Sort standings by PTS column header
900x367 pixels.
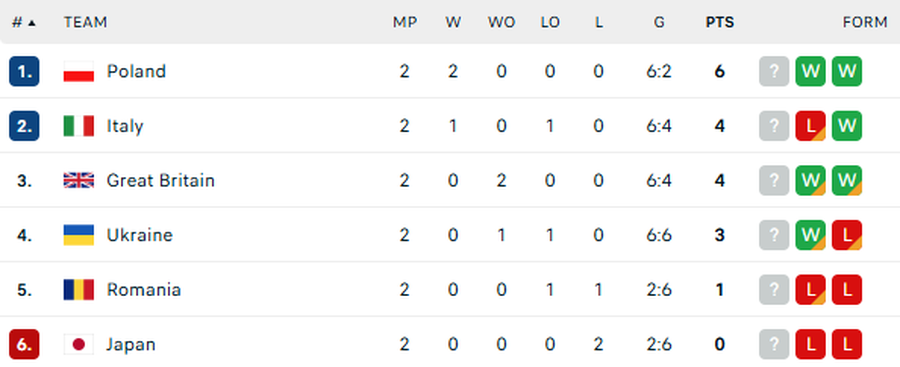(x=720, y=22)
